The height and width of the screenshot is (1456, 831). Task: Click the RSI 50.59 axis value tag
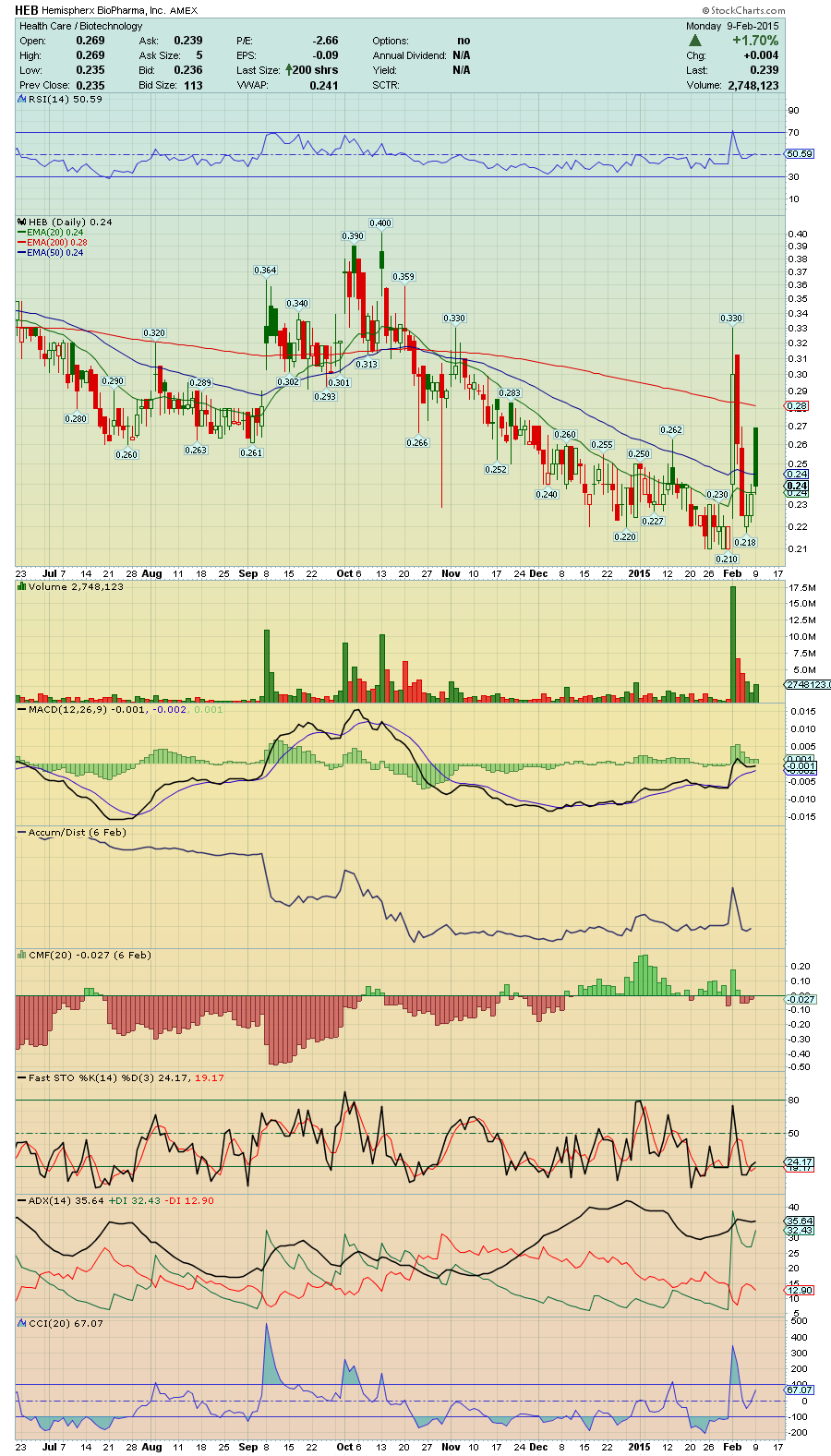800,154
